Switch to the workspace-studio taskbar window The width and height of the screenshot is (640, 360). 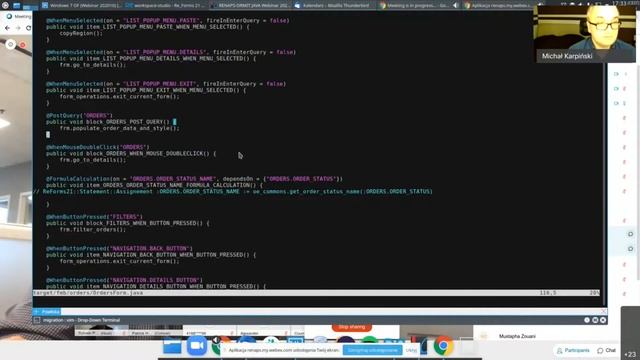pyautogui.click(x=165, y=5)
